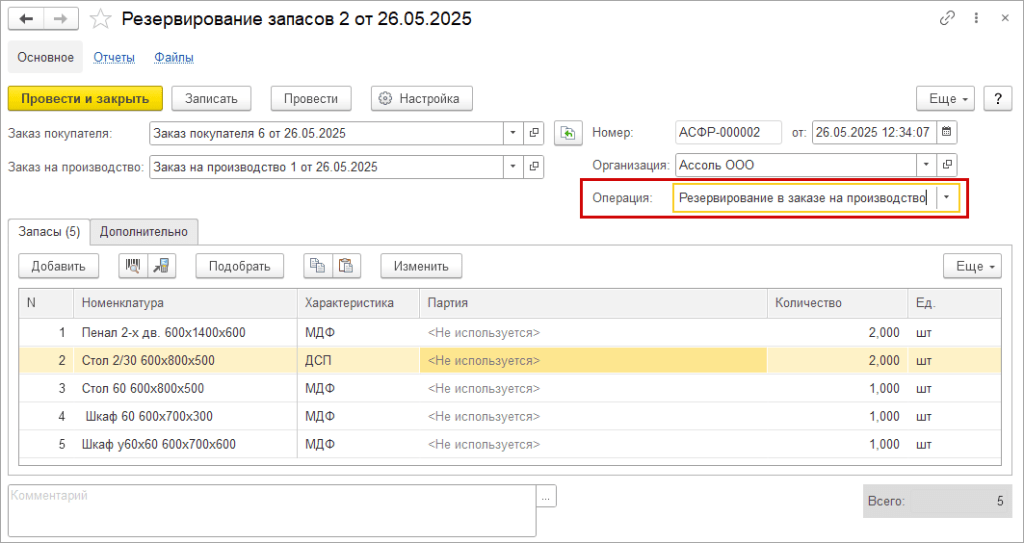This screenshot has height=543, width=1024.
Task: Switch to the Дополнительно tab
Action: pyautogui.click(x=144, y=231)
